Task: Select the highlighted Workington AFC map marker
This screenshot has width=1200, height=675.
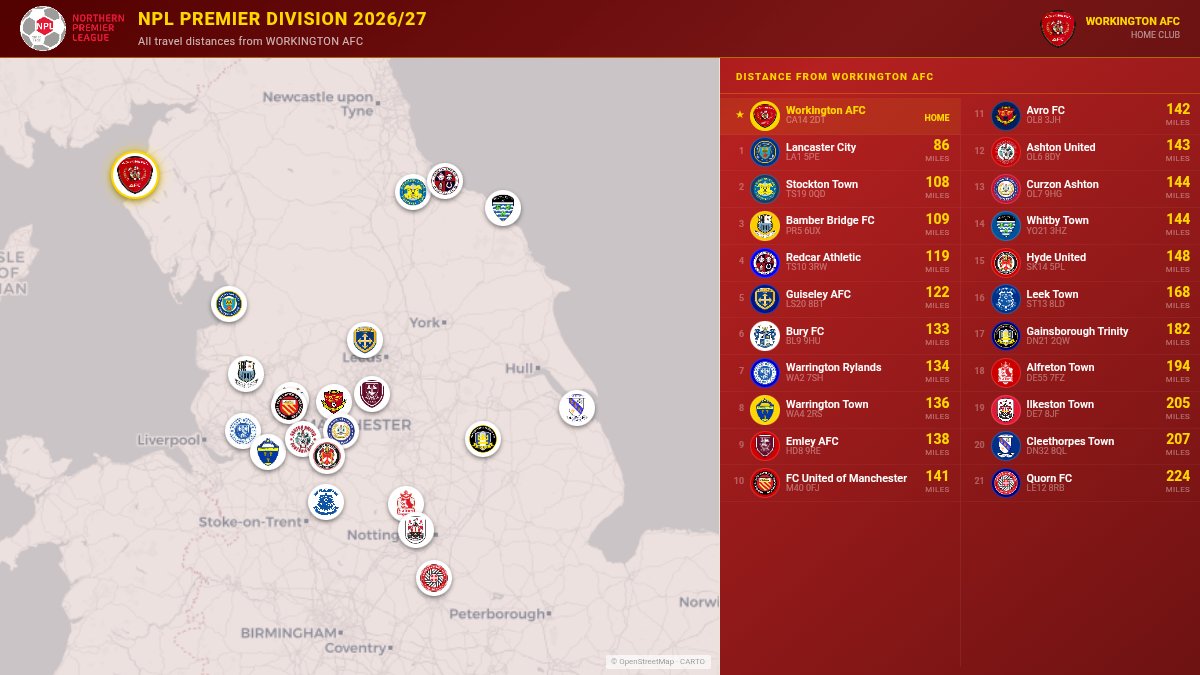Action: 134,176
